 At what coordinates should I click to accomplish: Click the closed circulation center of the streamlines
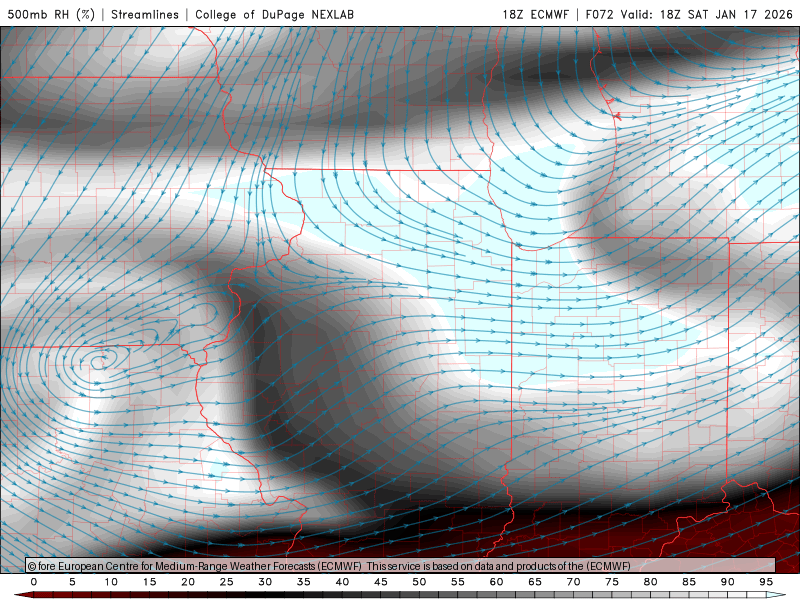[98, 362]
